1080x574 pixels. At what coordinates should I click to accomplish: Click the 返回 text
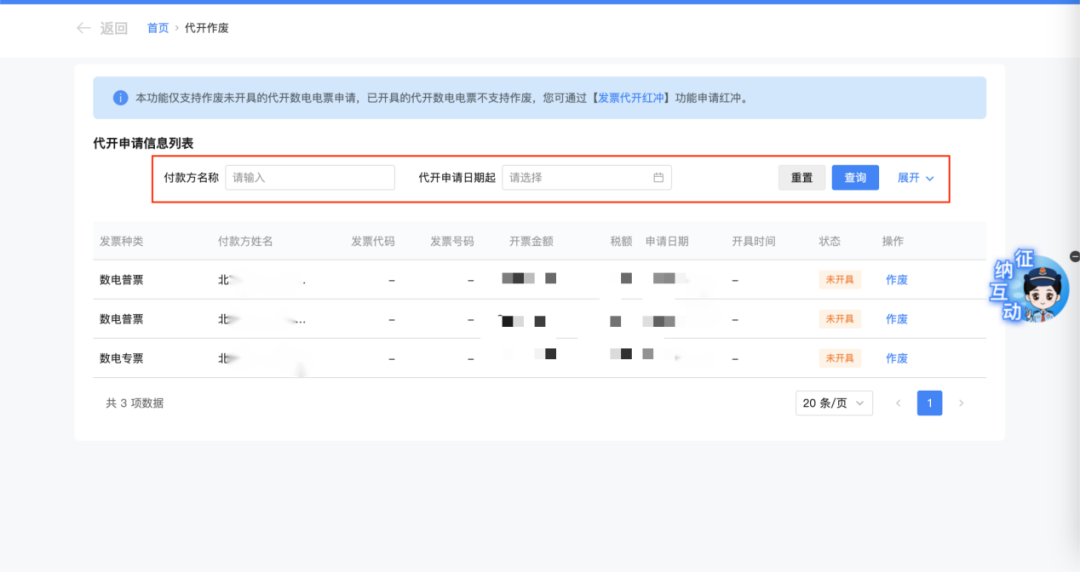pyautogui.click(x=114, y=28)
